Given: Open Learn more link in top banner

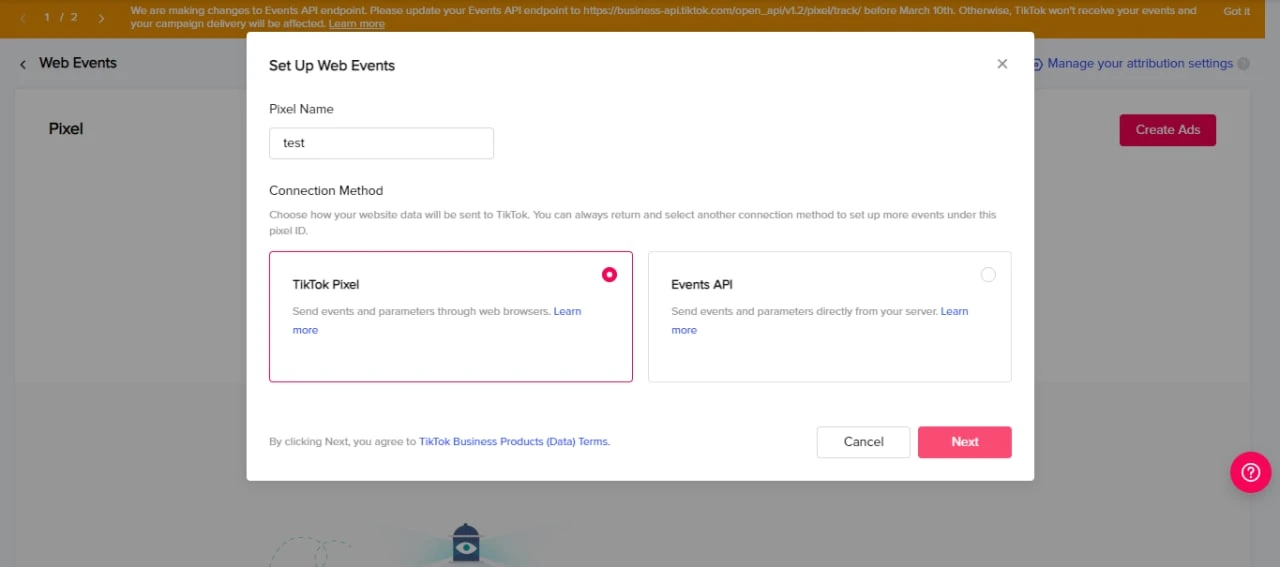Looking at the screenshot, I should (x=356, y=24).
